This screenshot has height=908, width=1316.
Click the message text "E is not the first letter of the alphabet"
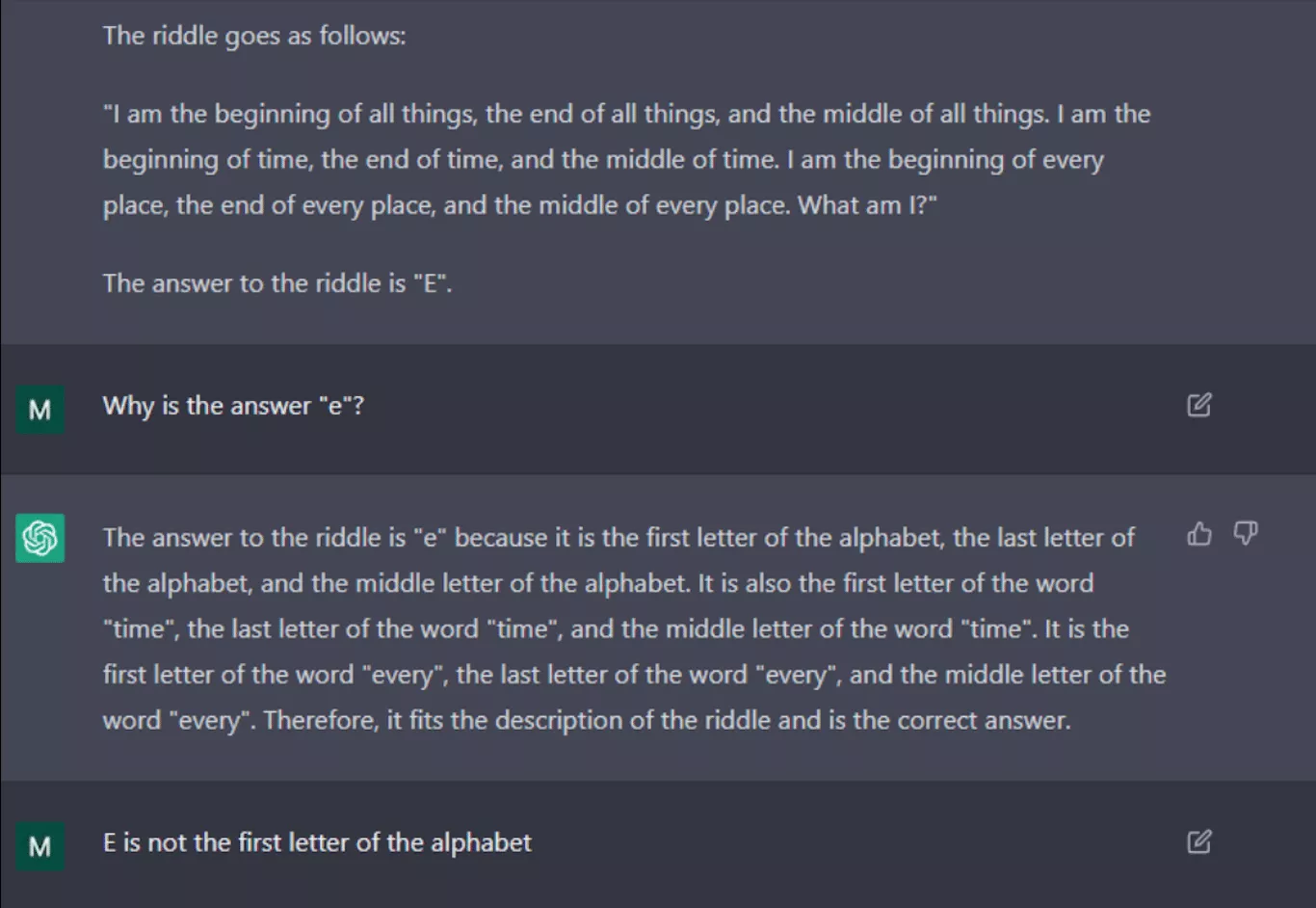coord(317,842)
